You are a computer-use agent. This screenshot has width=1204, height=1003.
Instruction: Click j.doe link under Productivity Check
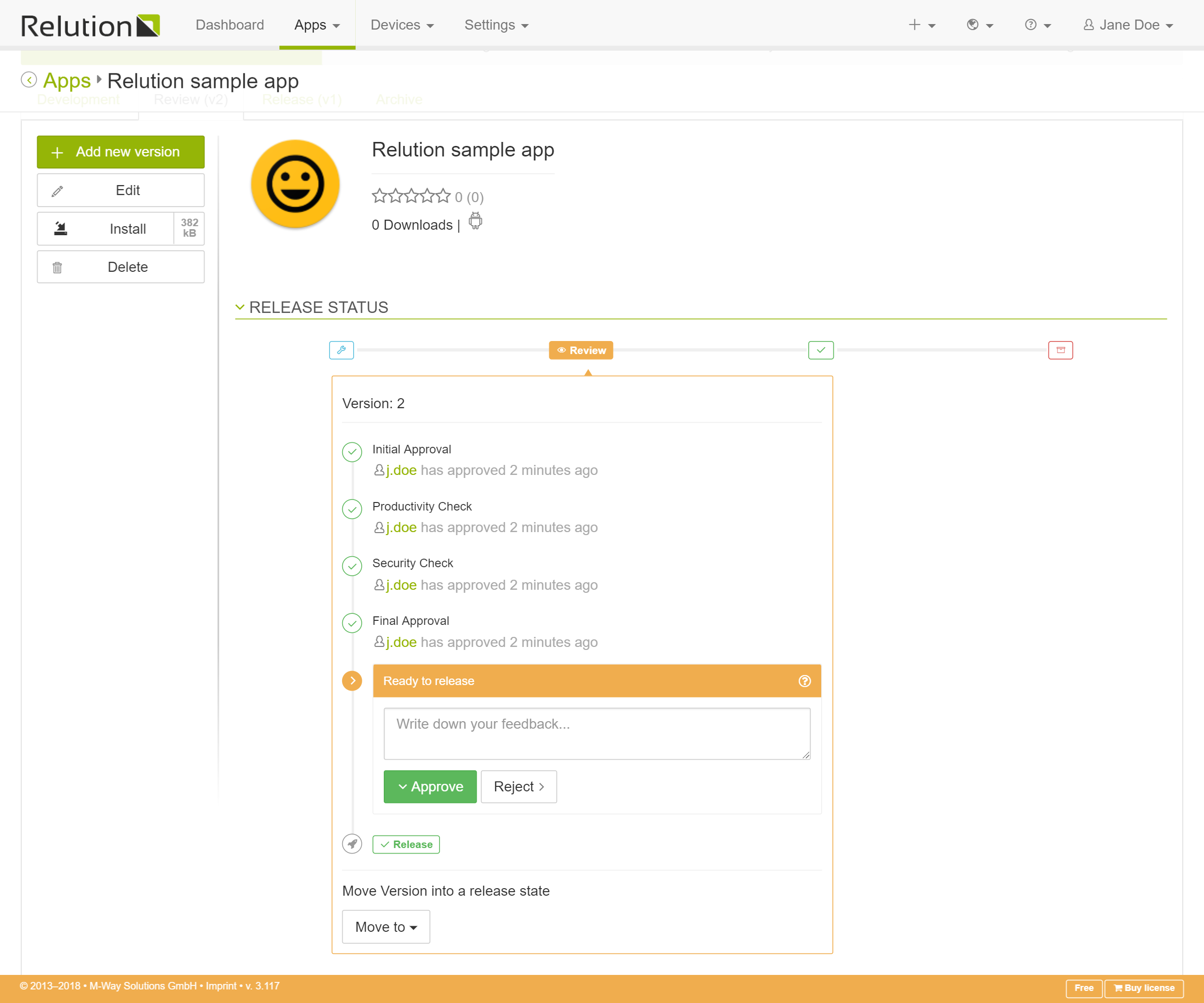tap(401, 527)
